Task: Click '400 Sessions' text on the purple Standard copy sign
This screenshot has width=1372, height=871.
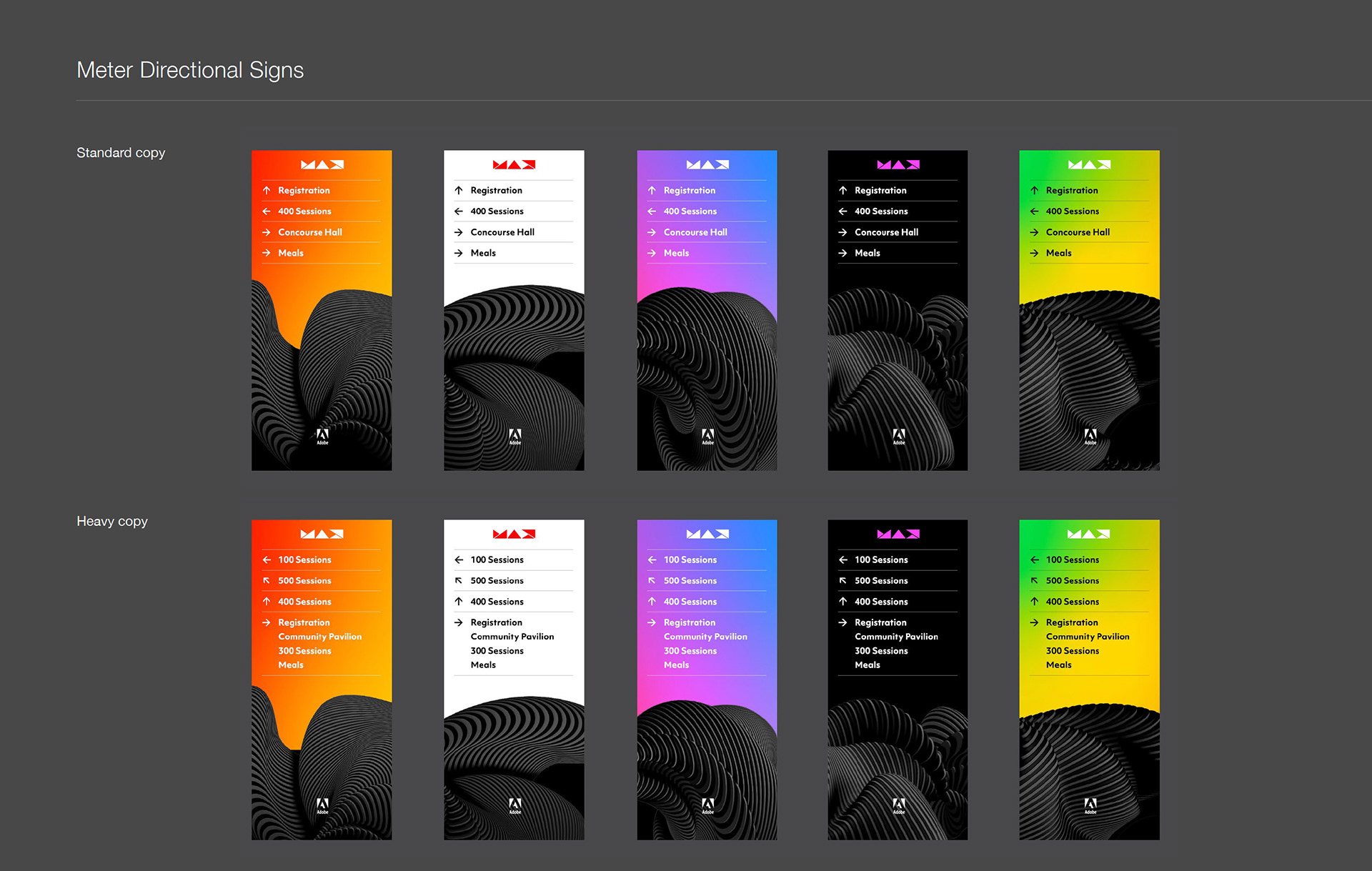Action: 690,211
